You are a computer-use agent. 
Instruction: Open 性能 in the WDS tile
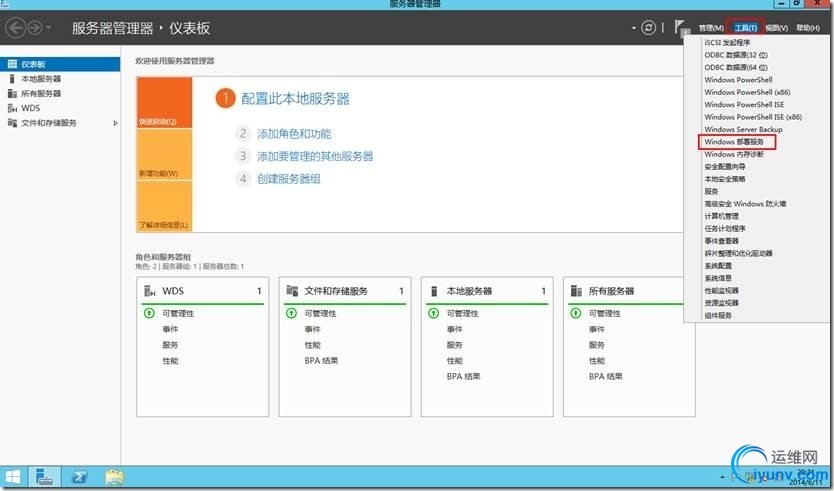(x=170, y=361)
